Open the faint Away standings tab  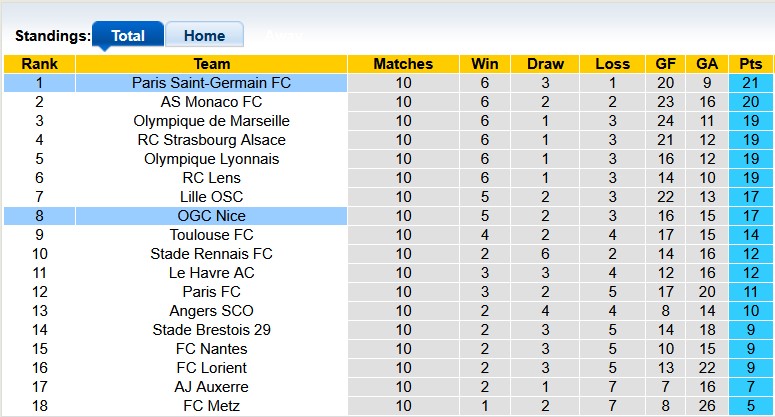coord(283,36)
